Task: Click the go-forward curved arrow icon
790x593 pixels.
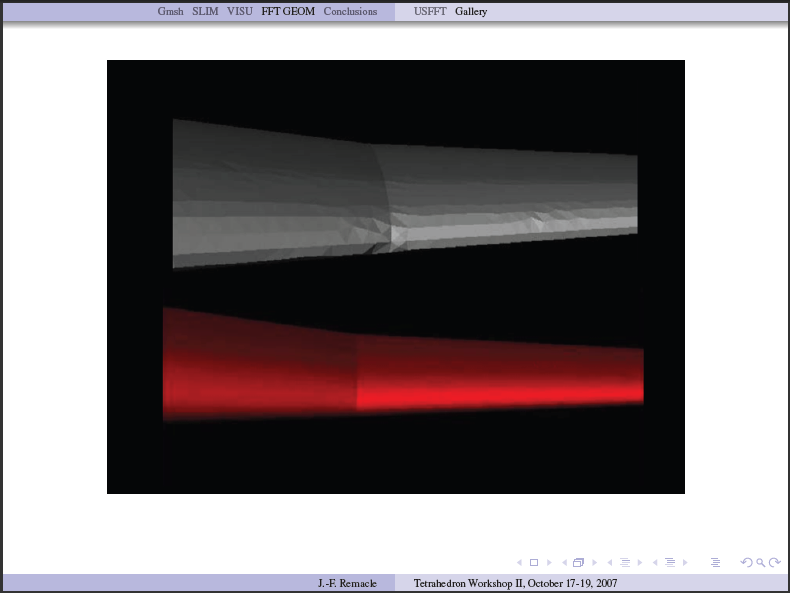Action: (x=775, y=562)
